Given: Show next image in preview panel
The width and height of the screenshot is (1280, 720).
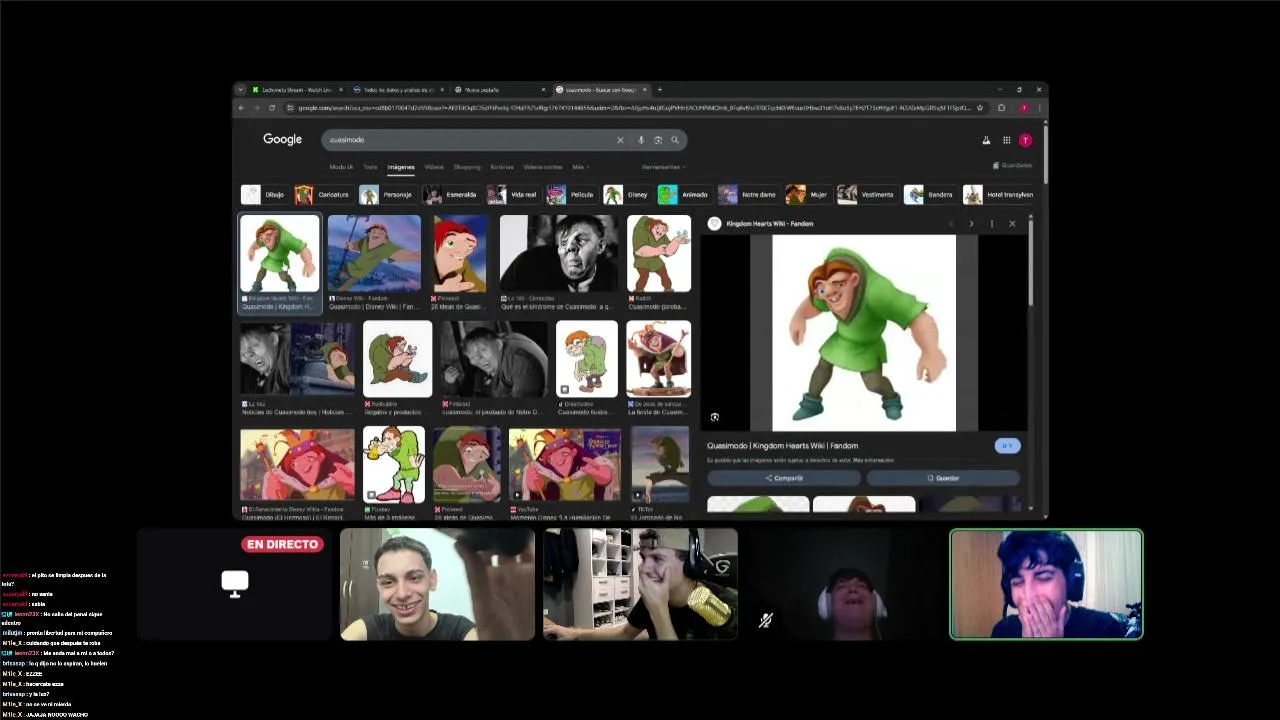Looking at the screenshot, I should tap(971, 224).
